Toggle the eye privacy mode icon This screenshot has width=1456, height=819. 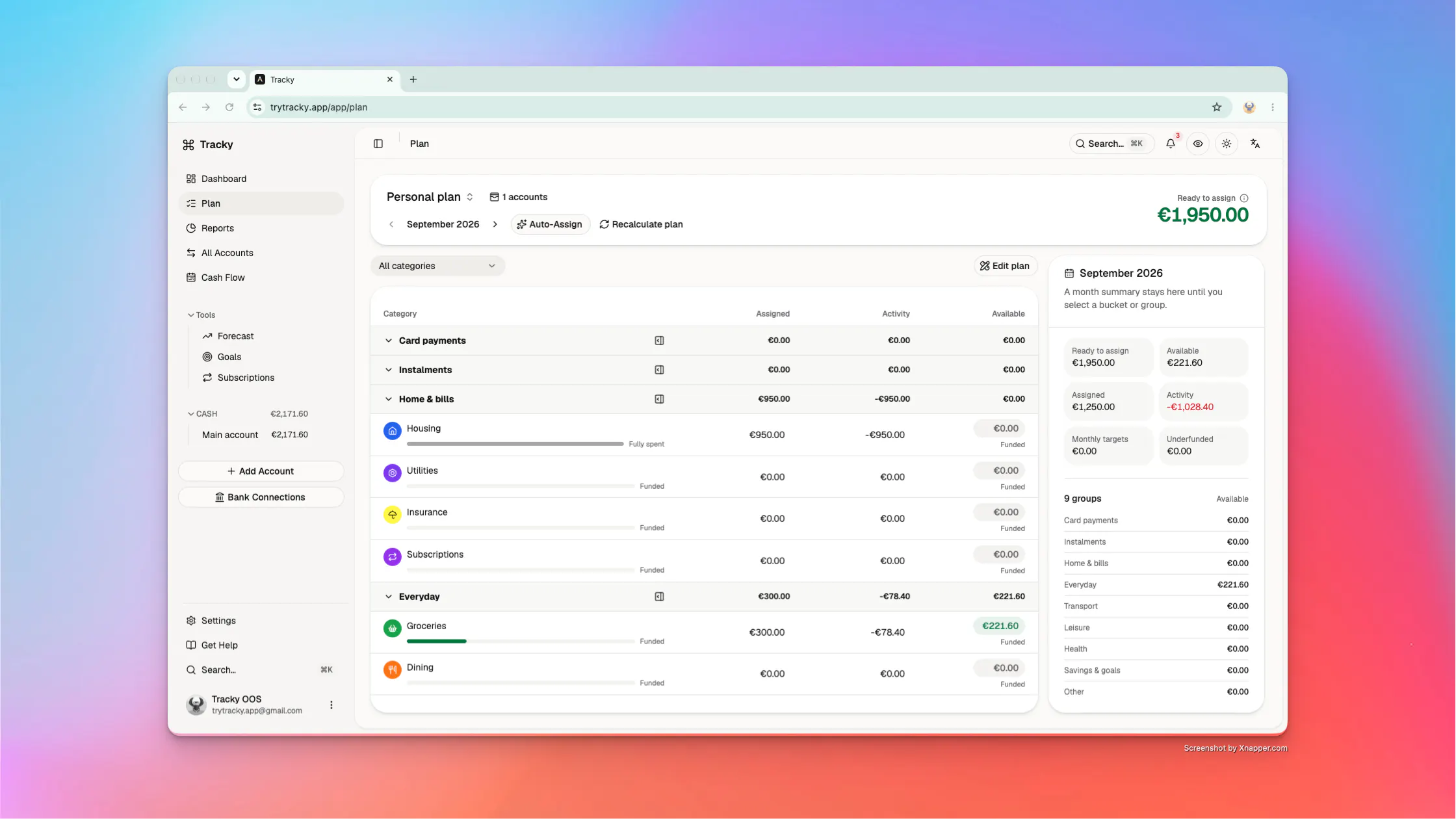click(1197, 144)
